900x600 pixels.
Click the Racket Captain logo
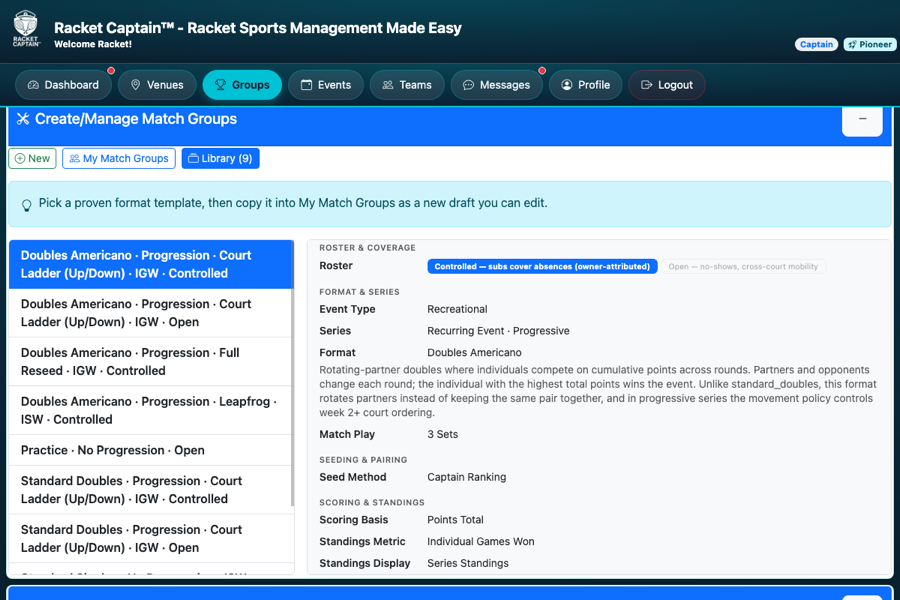pos(26,29)
